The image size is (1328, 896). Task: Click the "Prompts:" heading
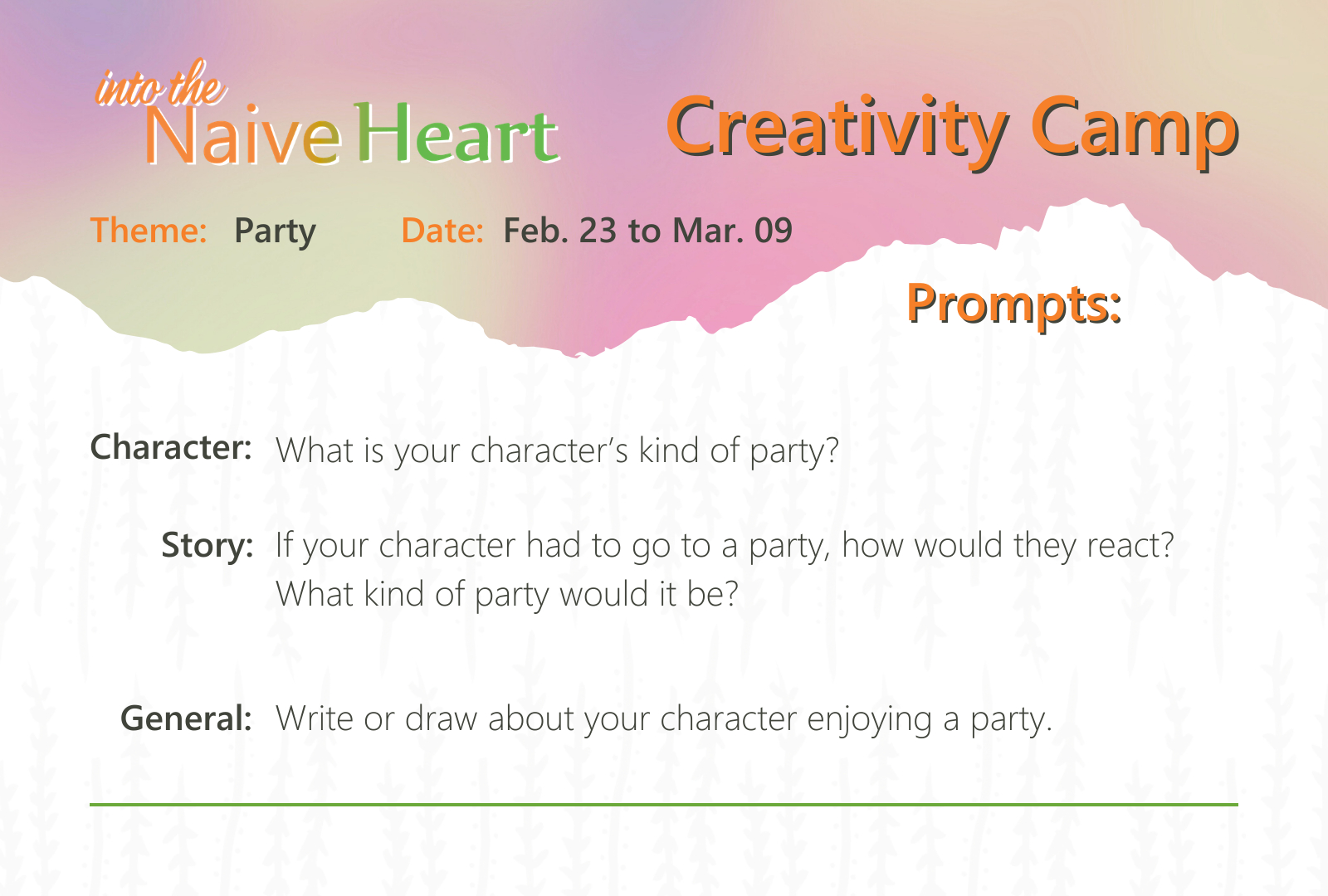coord(1013,304)
